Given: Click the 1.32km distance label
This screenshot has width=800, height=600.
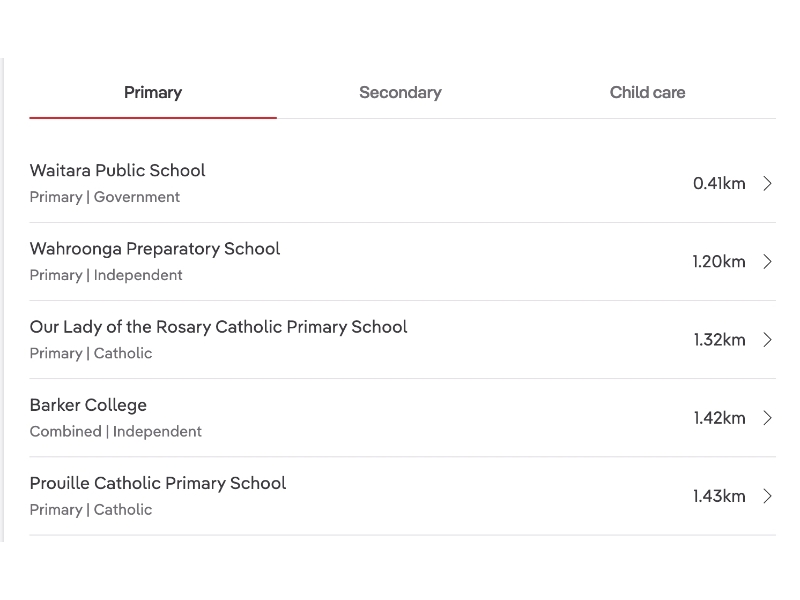Looking at the screenshot, I should pos(719,340).
